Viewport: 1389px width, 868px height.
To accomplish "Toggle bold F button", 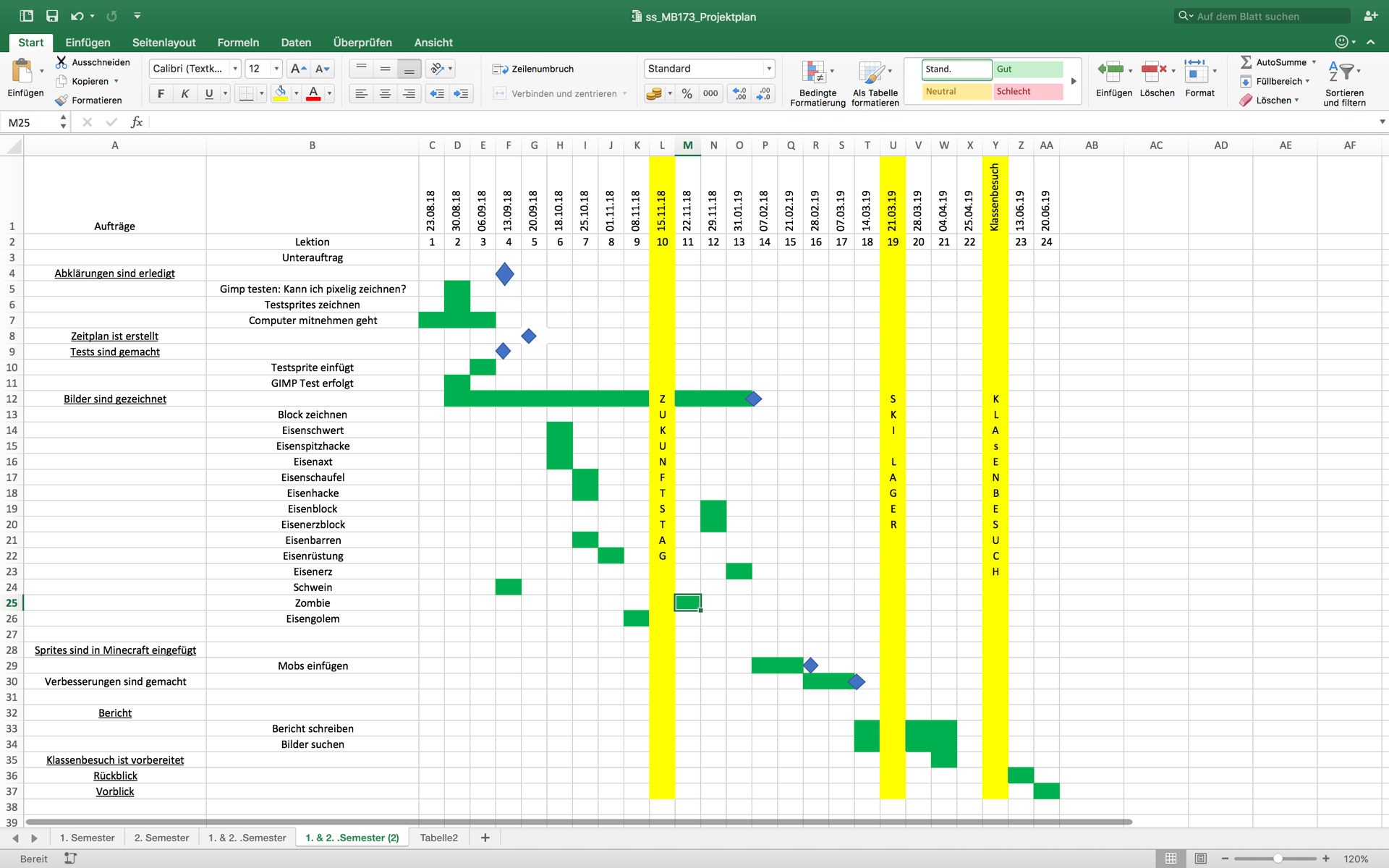I will [x=161, y=93].
